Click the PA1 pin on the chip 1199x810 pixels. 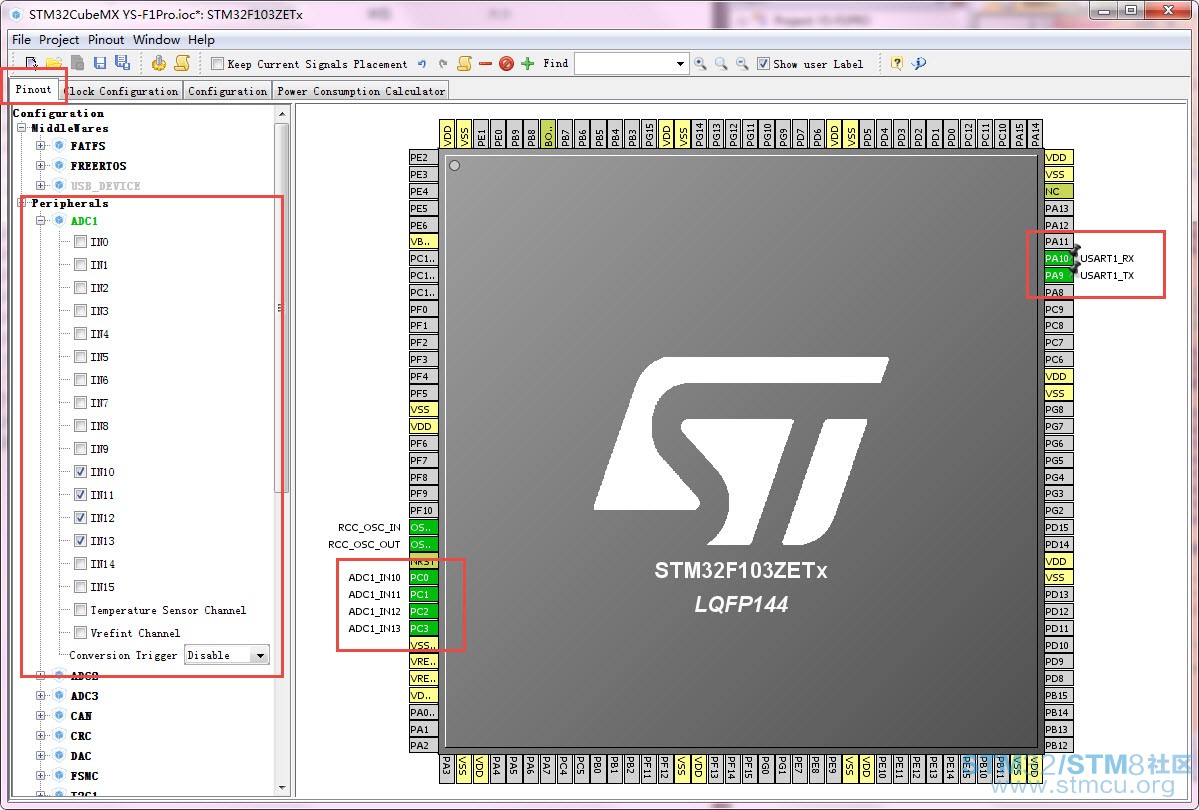[424, 729]
